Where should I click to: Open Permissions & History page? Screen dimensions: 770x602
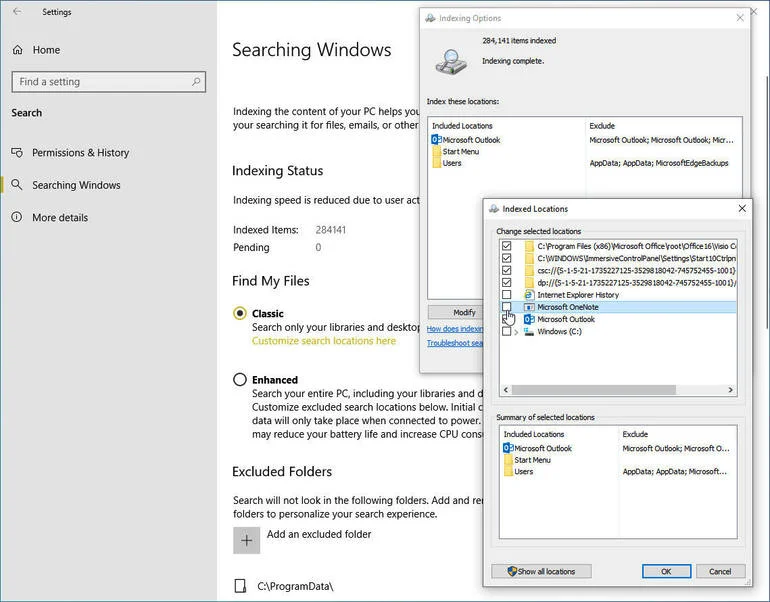(x=81, y=153)
